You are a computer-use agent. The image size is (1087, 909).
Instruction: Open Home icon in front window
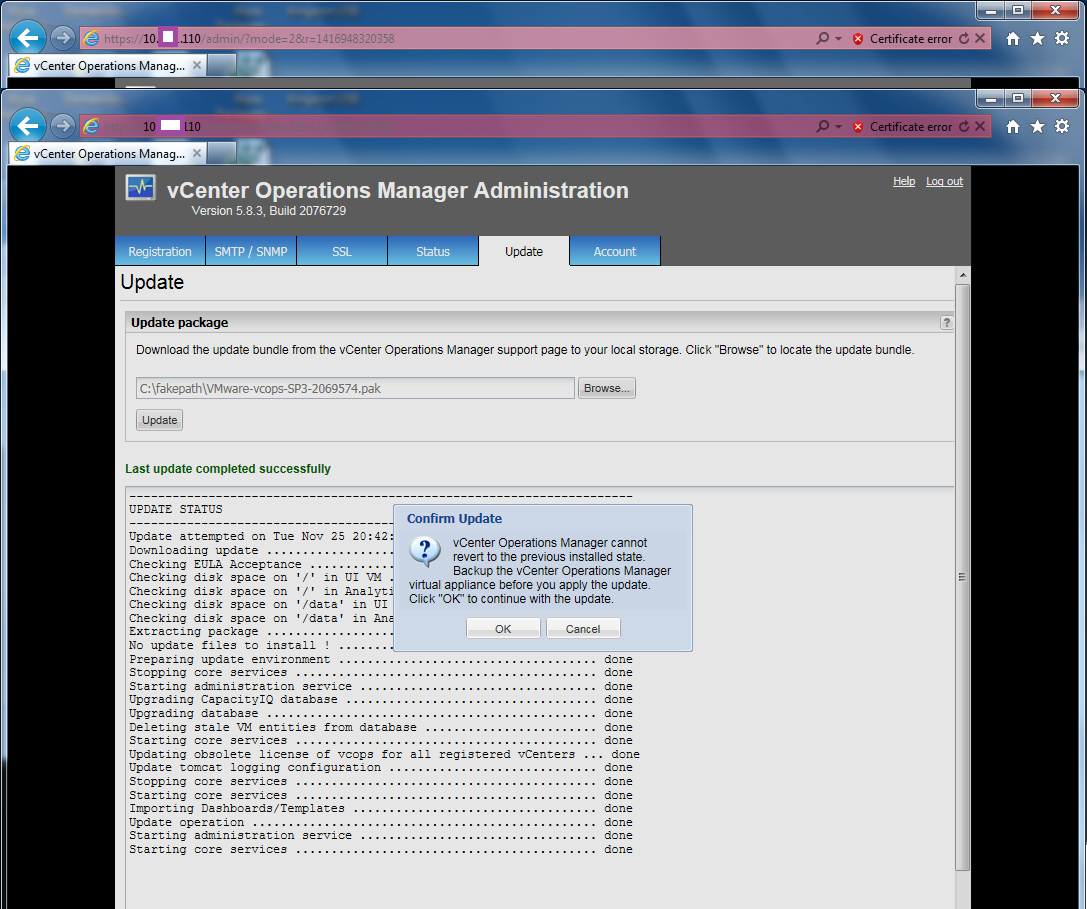click(x=1013, y=126)
